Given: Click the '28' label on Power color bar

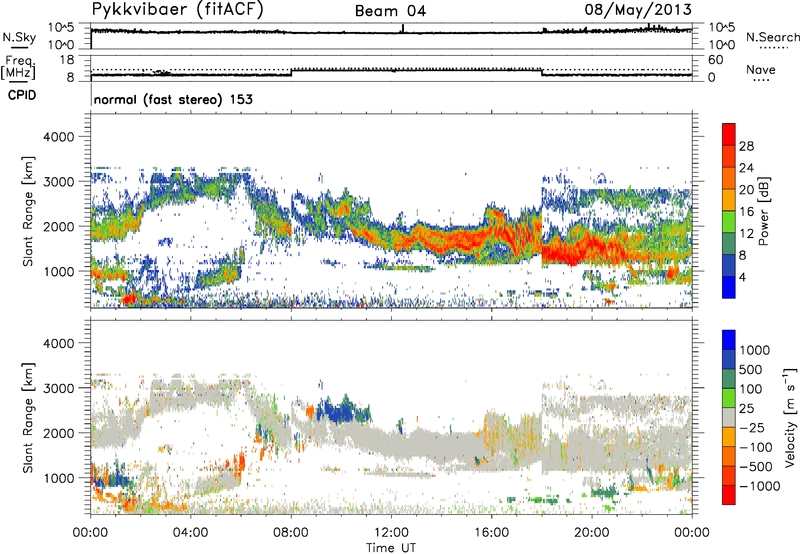Looking at the screenshot, I should click(746, 146).
